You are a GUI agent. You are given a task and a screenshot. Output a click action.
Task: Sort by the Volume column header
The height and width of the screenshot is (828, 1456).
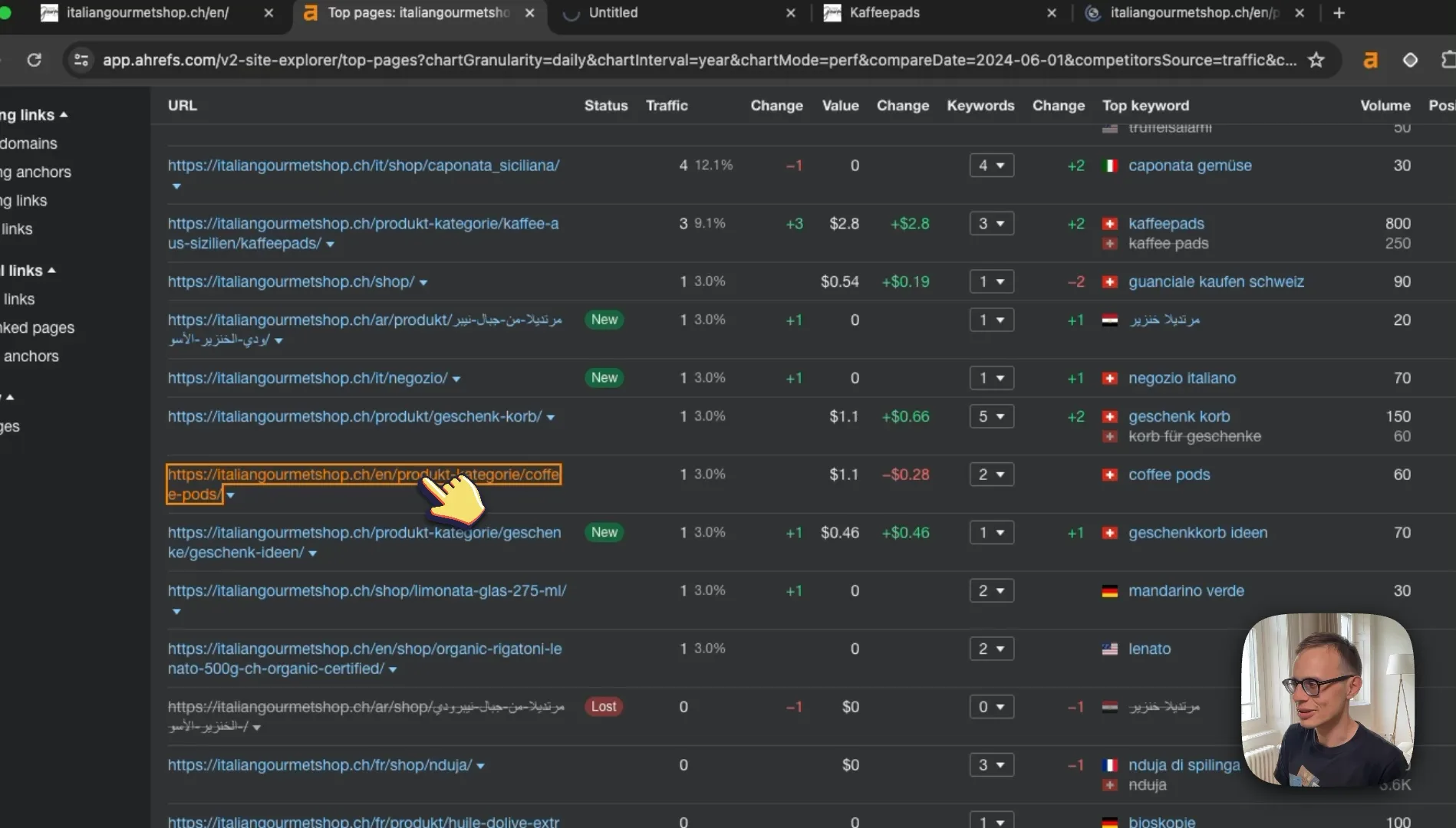pos(1385,106)
